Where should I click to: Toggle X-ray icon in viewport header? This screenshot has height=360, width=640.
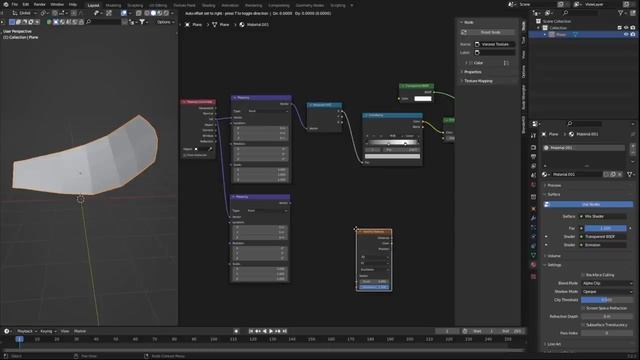(138, 13)
